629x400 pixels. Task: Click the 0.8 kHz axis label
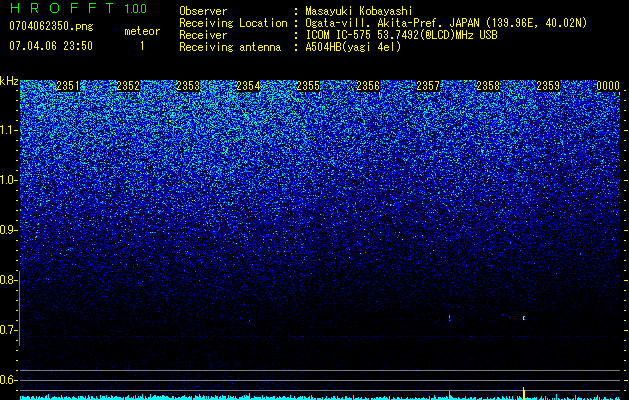pos(9,280)
